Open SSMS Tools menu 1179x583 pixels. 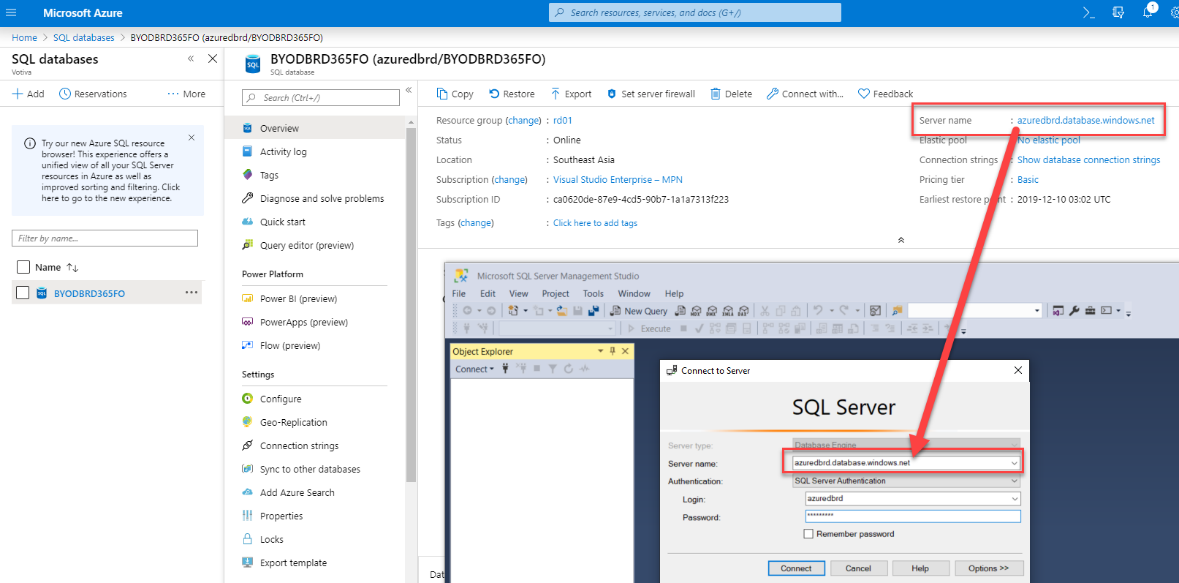[x=593, y=293]
